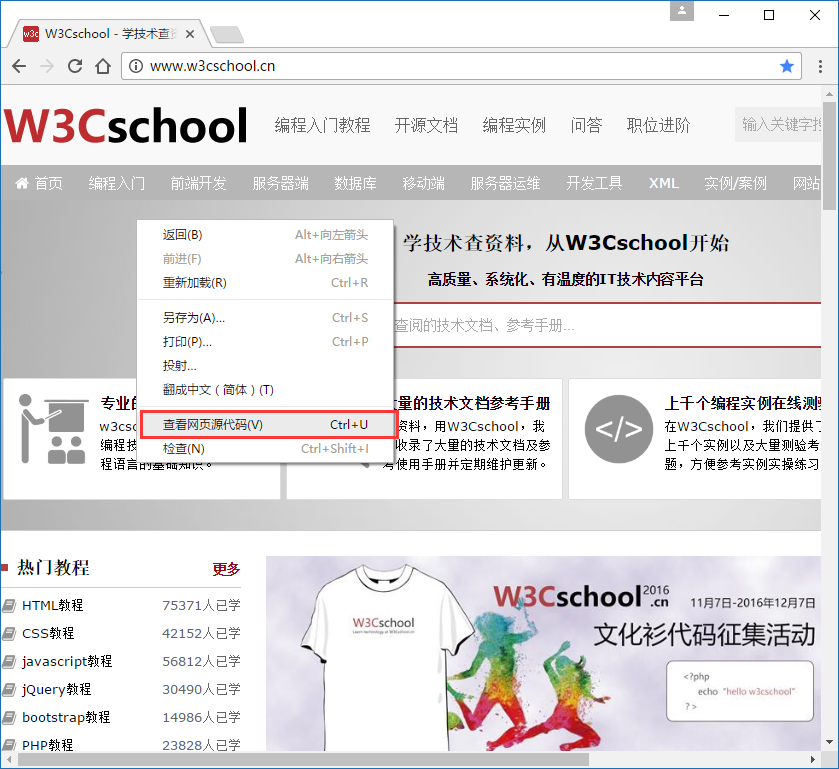Open bootstrap教程 tutorial link
This screenshot has width=839, height=769.
coord(66,717)
